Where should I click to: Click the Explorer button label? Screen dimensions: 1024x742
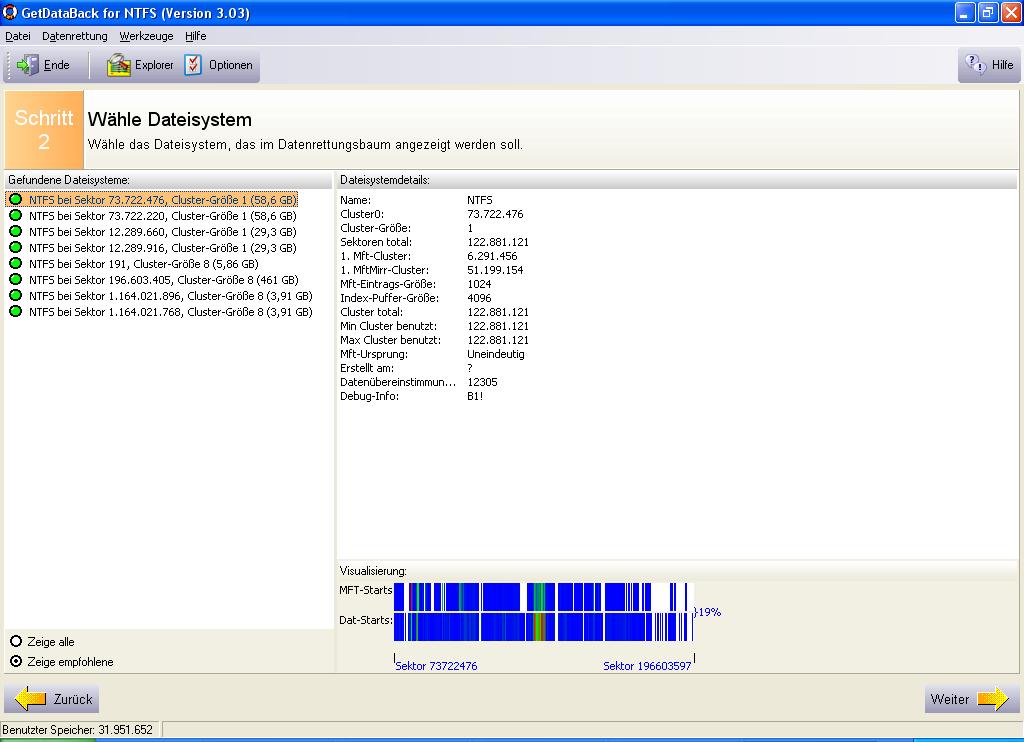point(154,65)
